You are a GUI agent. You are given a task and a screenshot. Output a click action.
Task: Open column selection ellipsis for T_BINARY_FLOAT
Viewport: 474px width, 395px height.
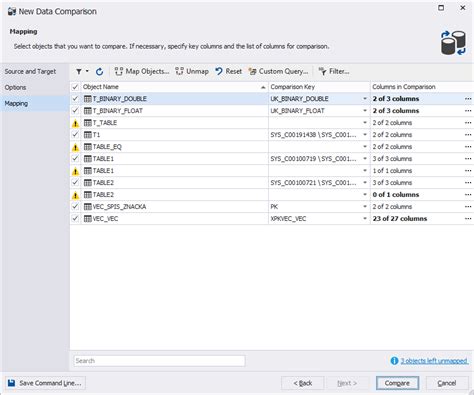pos(468,111)
